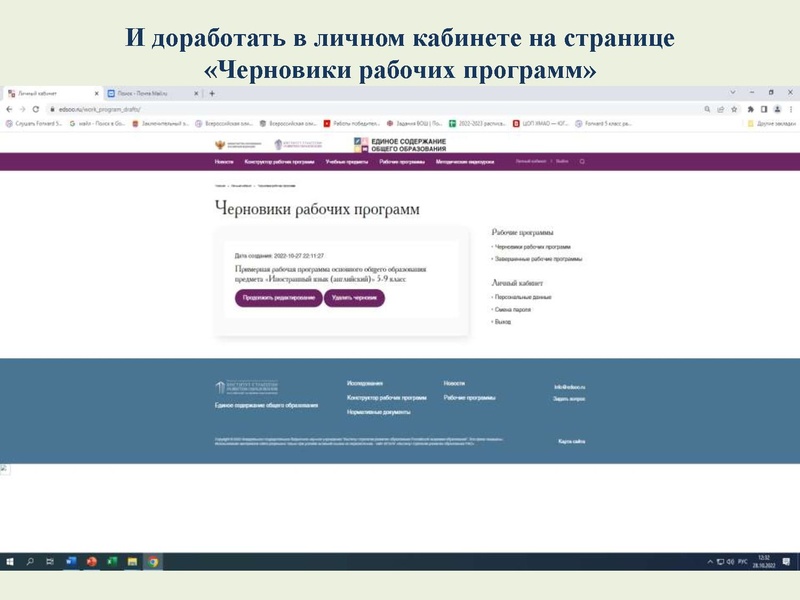Open the Windows Start menu
The image size is (800, 600).
(x=10, y=561)
